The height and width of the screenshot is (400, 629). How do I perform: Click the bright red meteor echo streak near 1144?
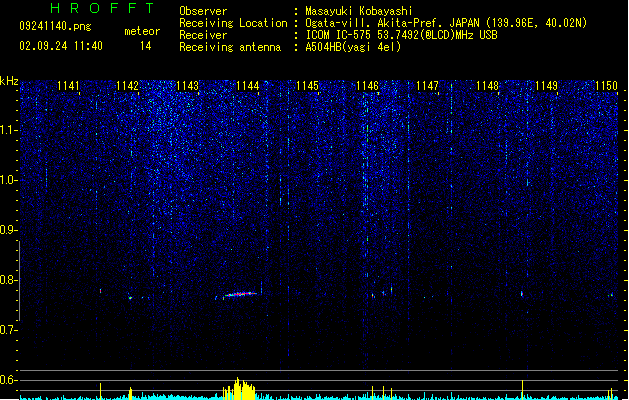[240, 294]
